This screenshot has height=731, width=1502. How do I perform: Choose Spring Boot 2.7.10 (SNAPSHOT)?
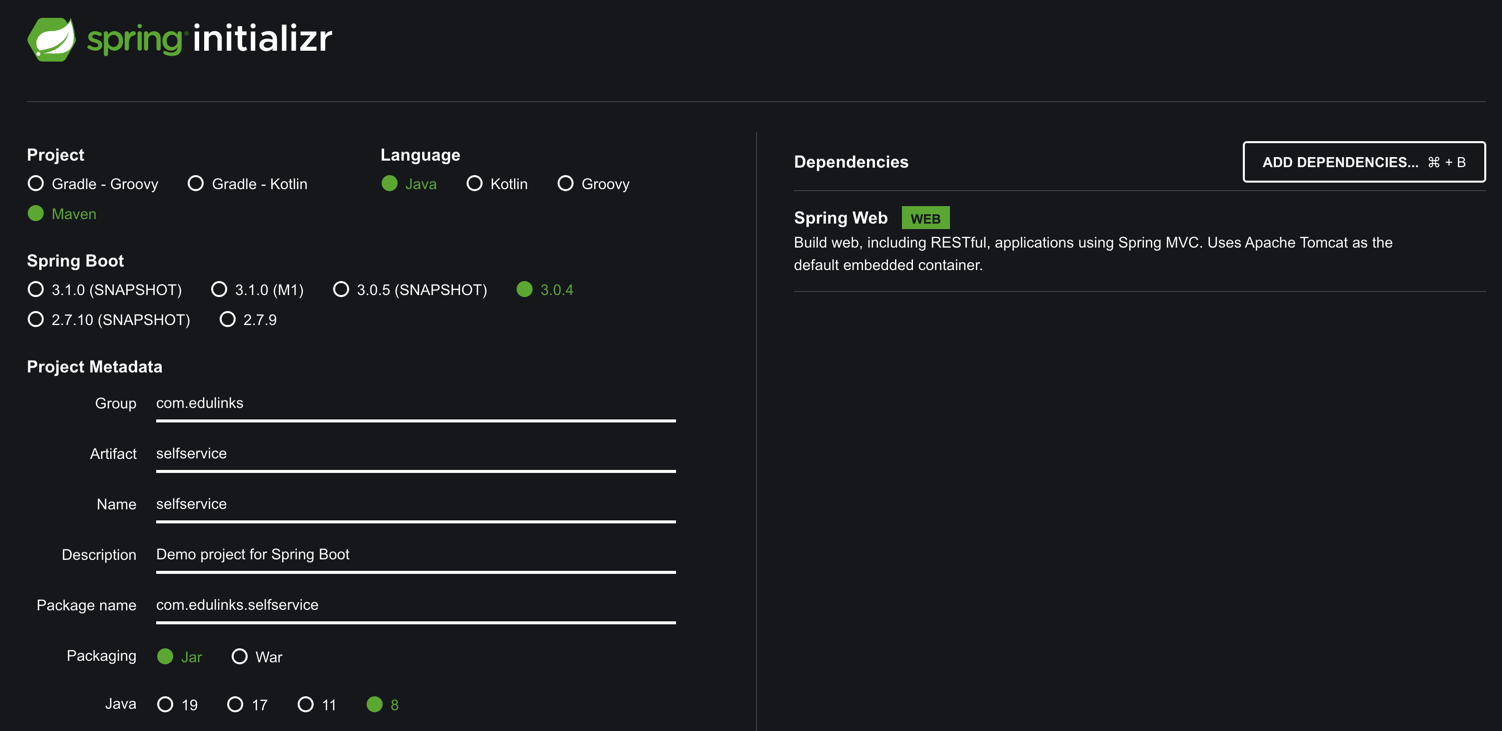109,320
